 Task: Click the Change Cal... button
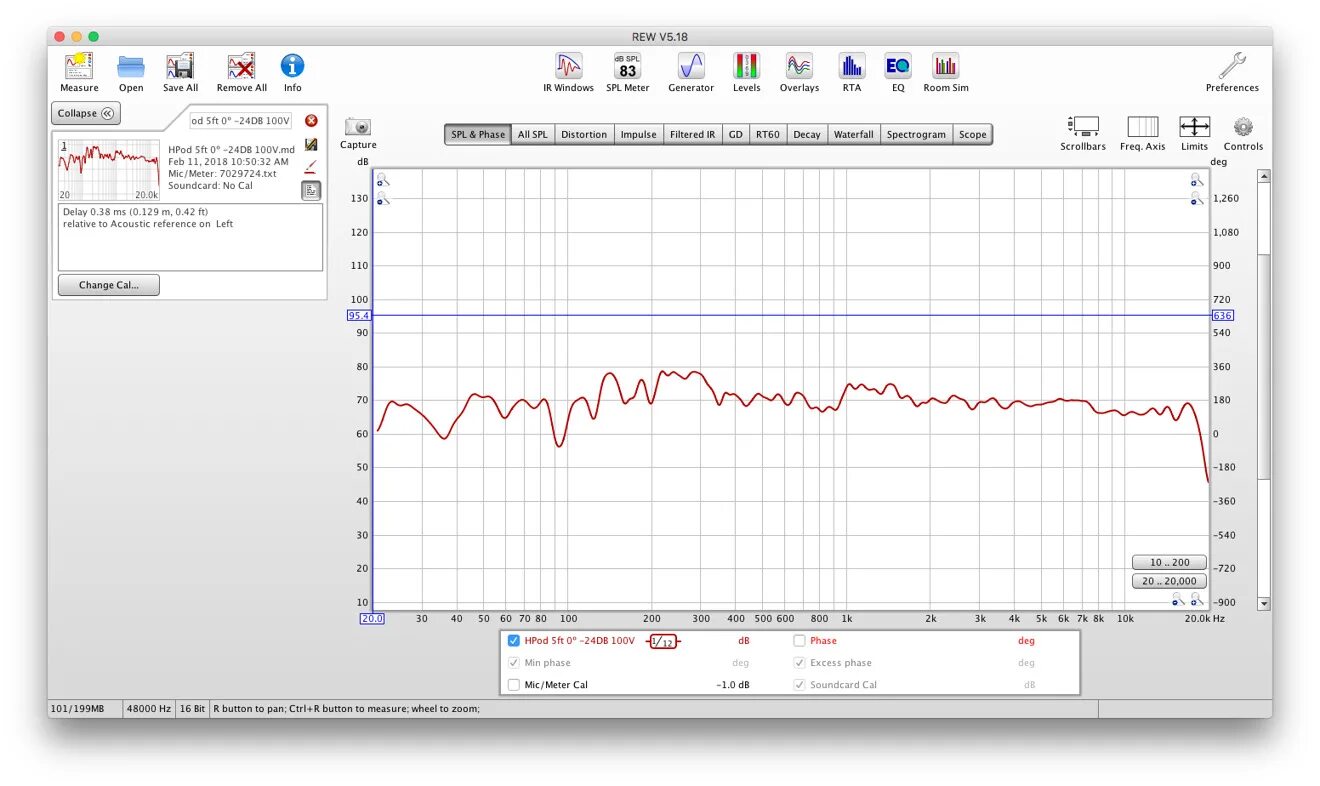(x=109, y=285)
